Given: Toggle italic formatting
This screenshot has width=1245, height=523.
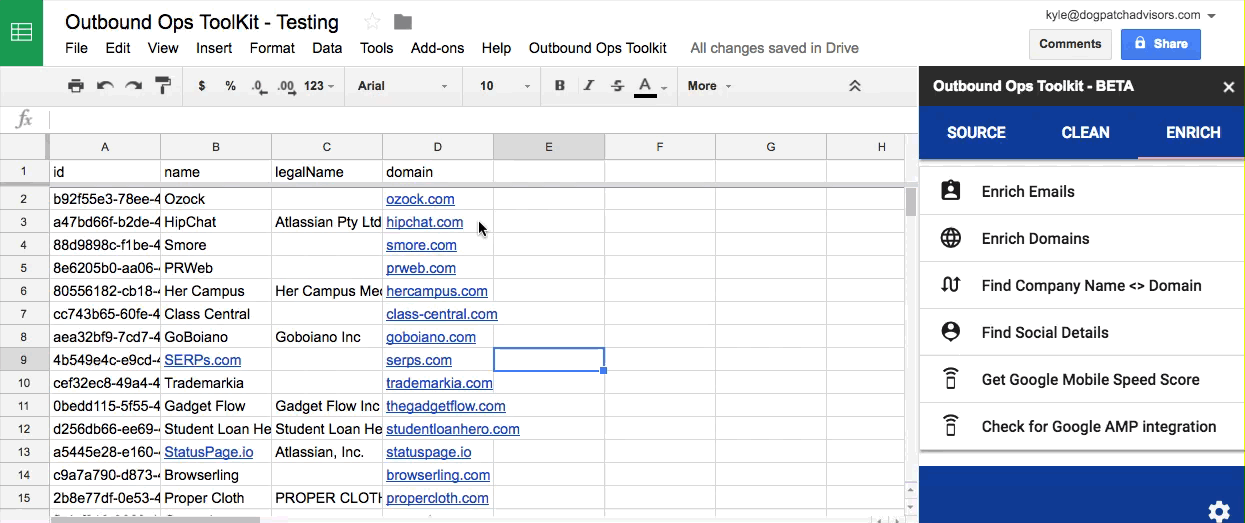Looking at the screenshot, I should tap(589, 86).
